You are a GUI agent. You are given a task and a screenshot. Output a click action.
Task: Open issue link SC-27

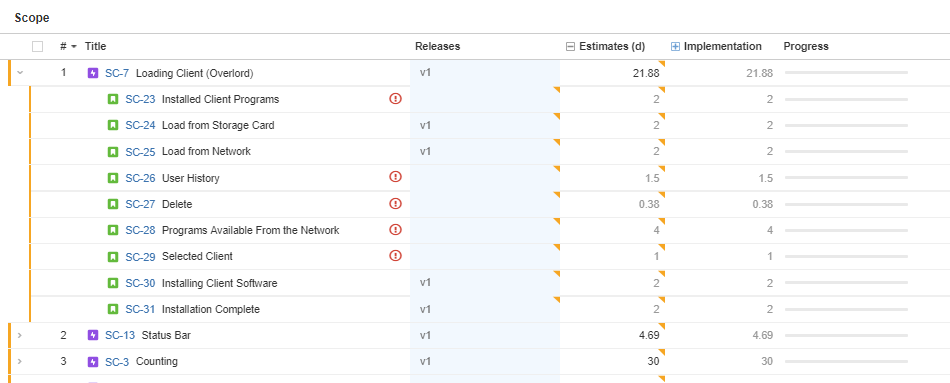point(141,204)
